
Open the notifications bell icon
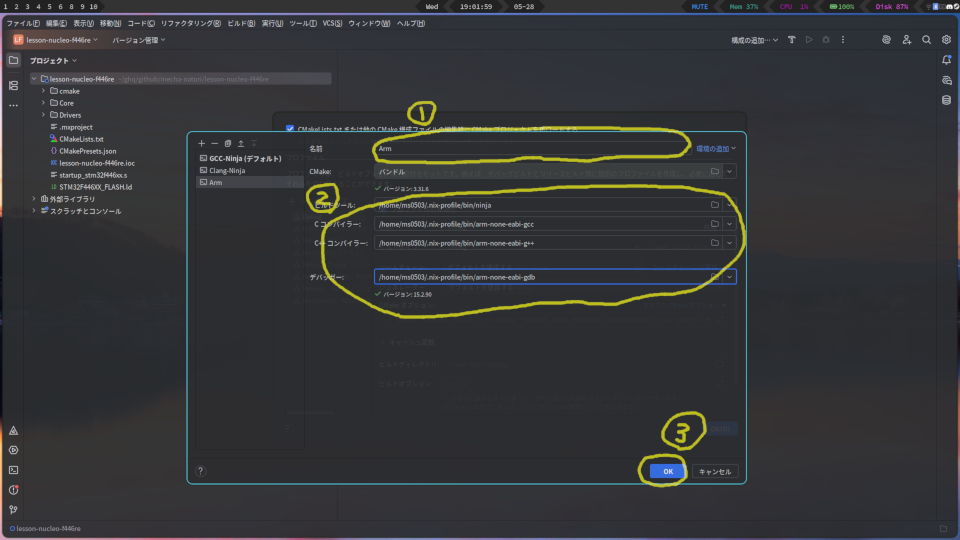946,61
